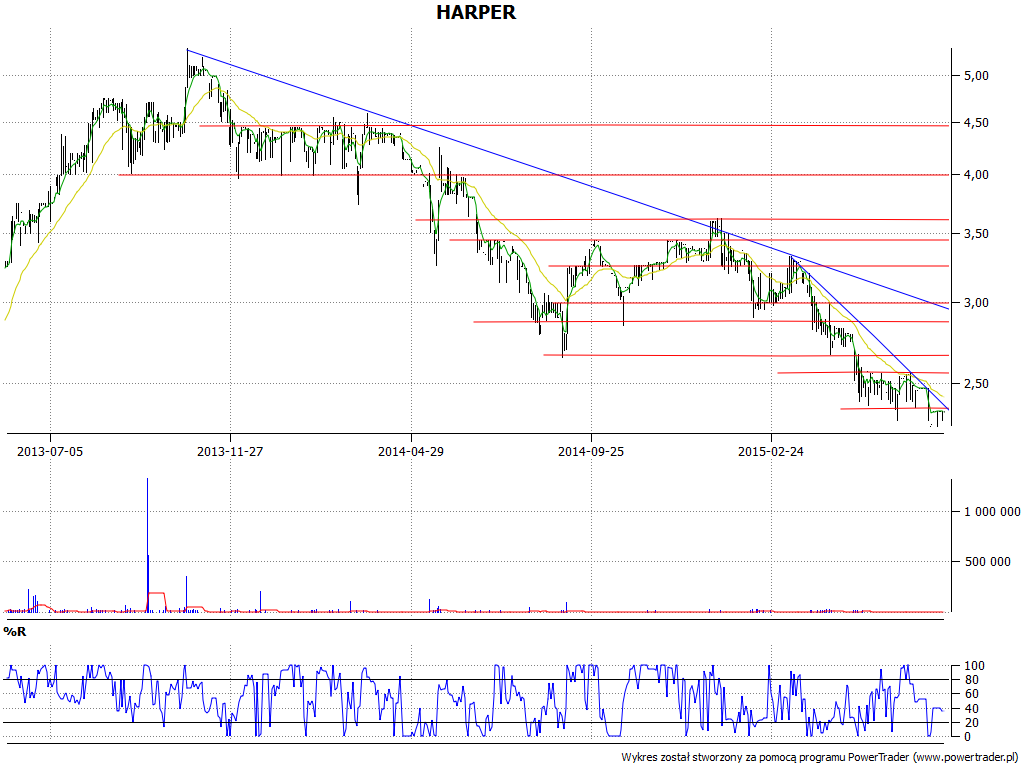Select the 2013-11-27 date label
Image resolution: width=1024 pixels, height=768 pixels.
(x=230, y=451)
